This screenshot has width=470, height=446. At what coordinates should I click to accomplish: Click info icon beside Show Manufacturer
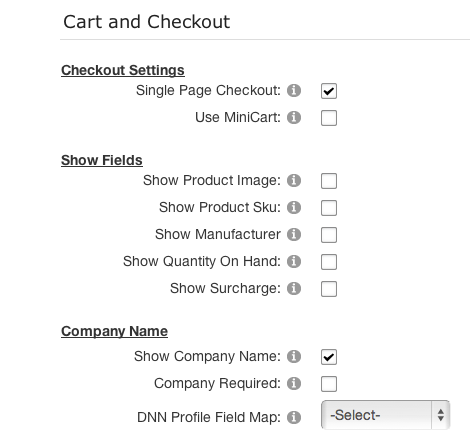[294, 234]
